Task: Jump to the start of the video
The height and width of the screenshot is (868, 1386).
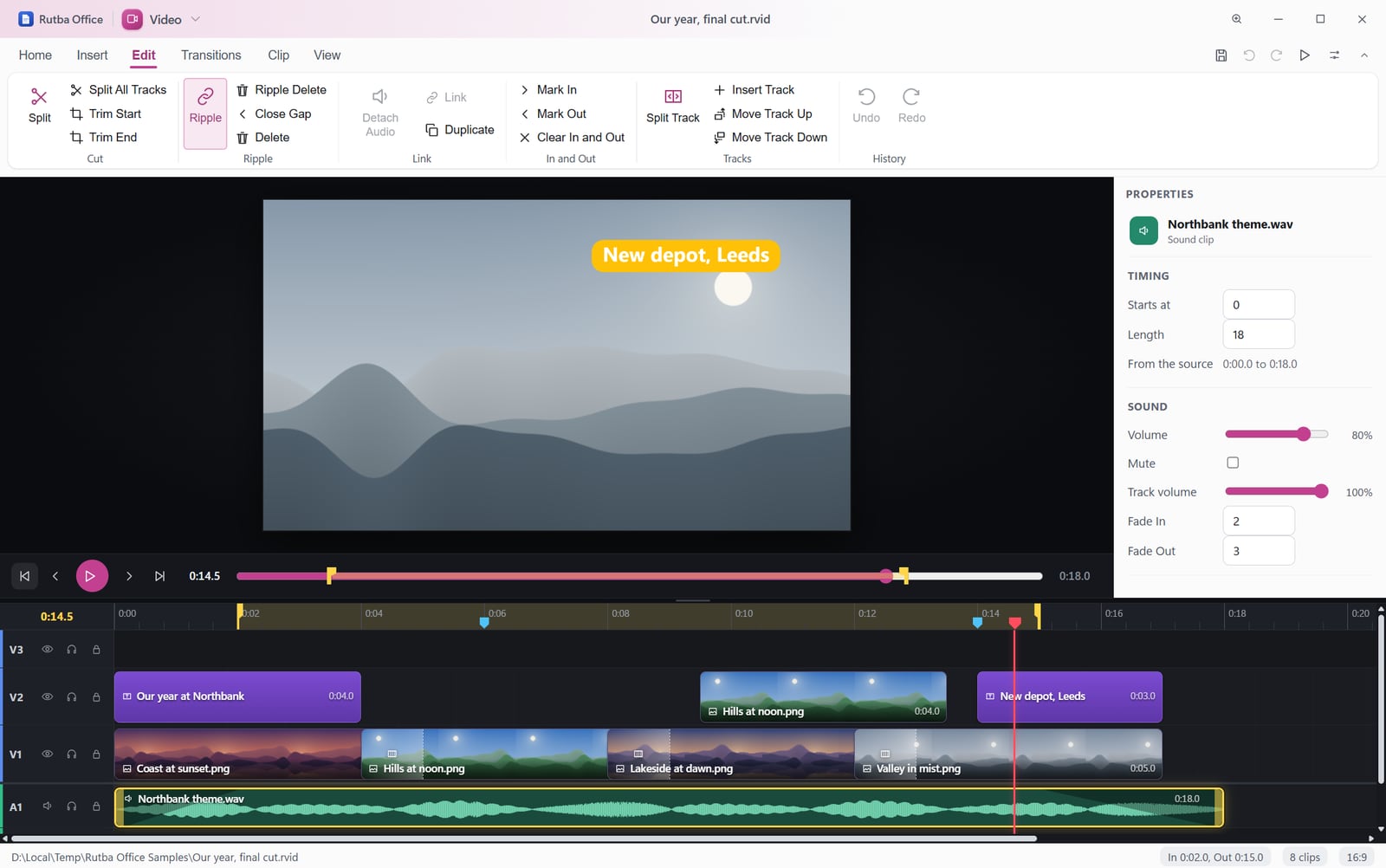Action: (x=24, y=576)
